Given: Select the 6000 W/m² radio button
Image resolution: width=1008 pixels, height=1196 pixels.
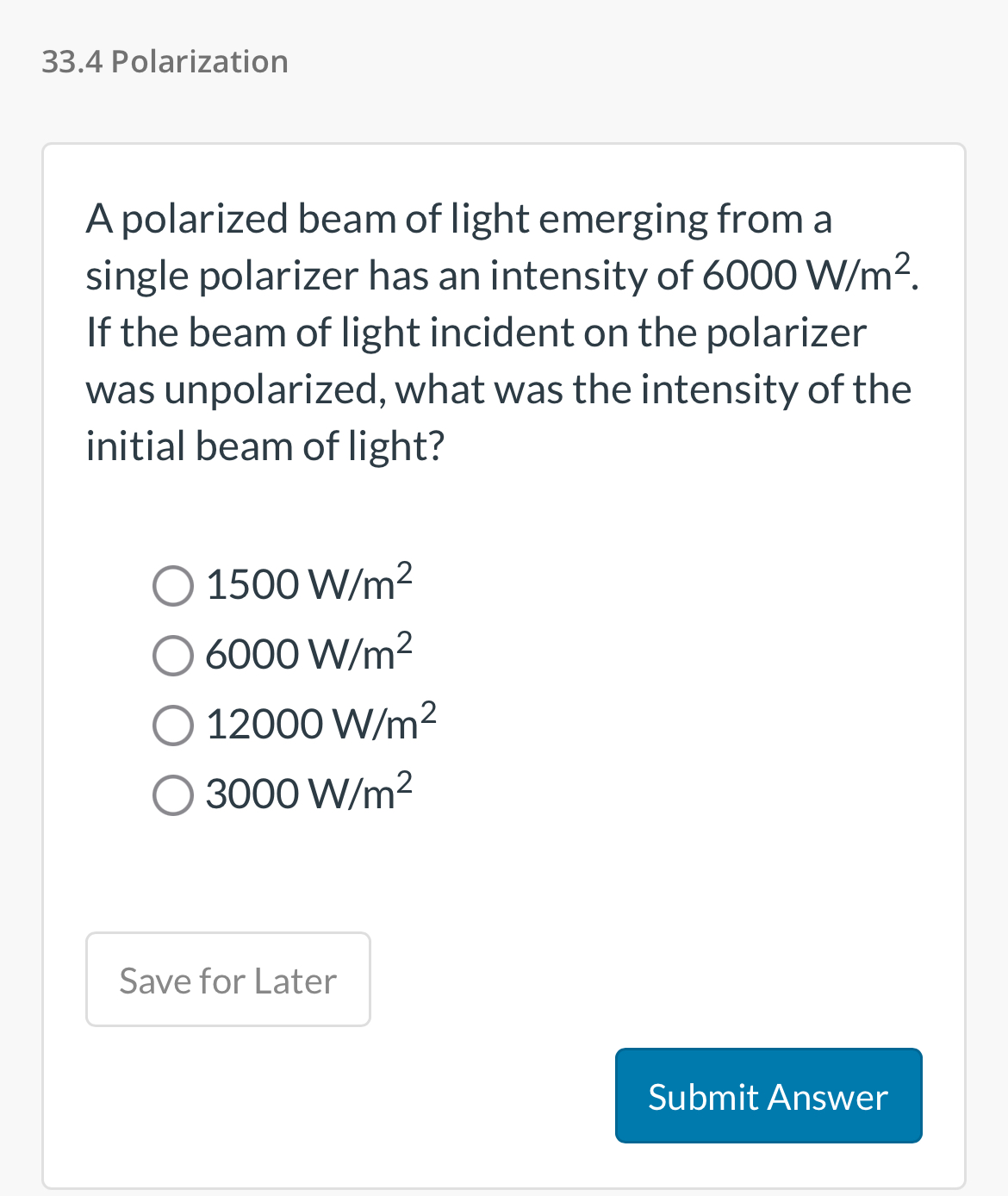Looking at the screenshot, I should [x=172, y=656].
